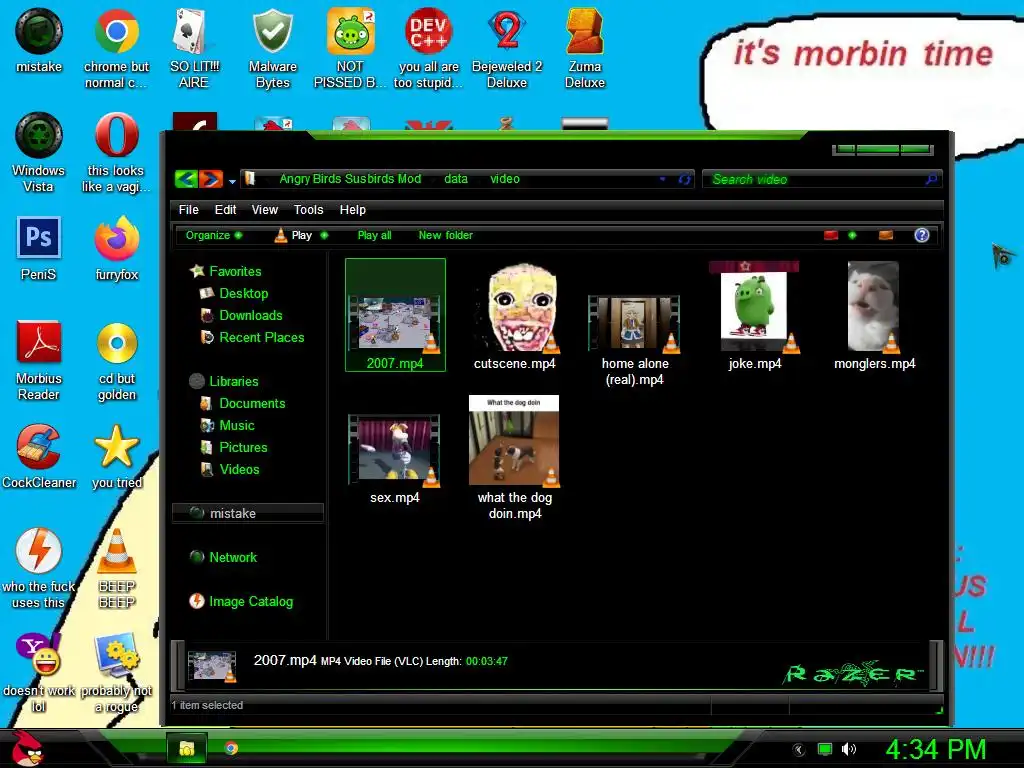Open the Opera 'this looks like' icon
This screenshot has width=1024, height=768.
point(116,153)
